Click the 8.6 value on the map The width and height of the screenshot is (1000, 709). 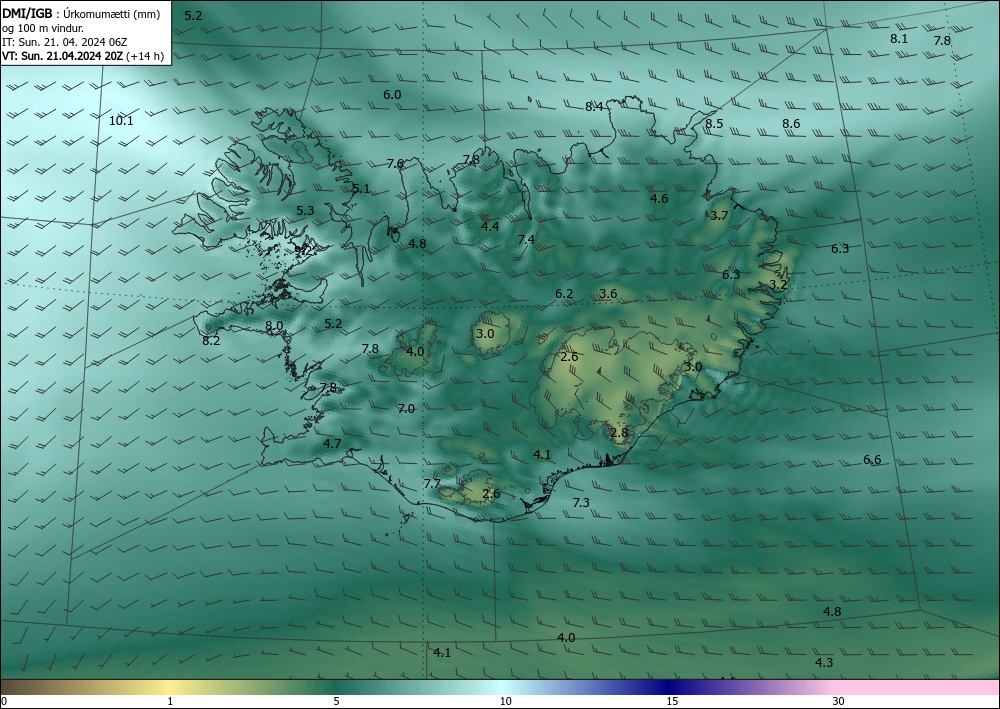(791, 124)
